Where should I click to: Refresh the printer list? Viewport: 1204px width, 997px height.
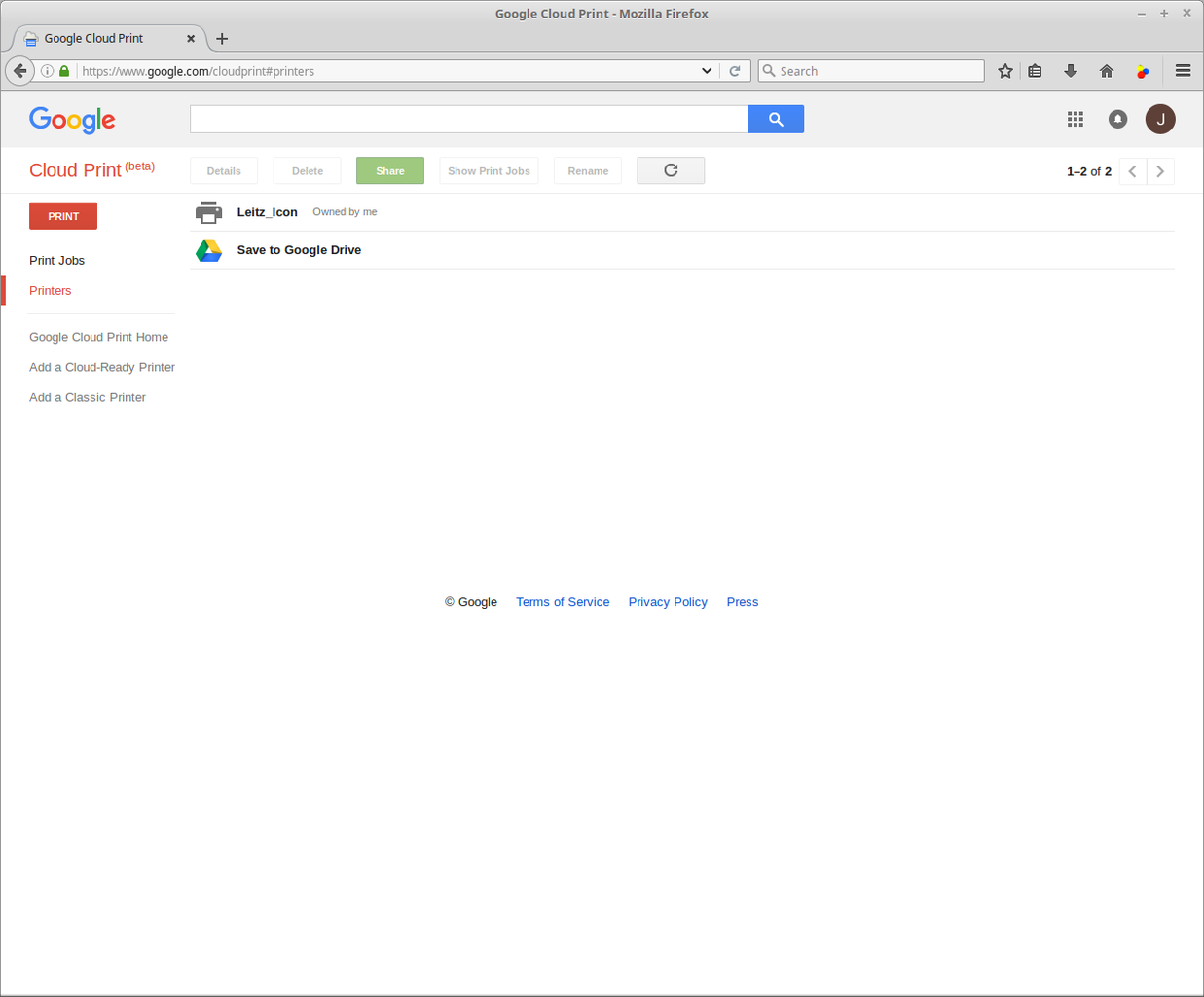(x=670, y=170)
